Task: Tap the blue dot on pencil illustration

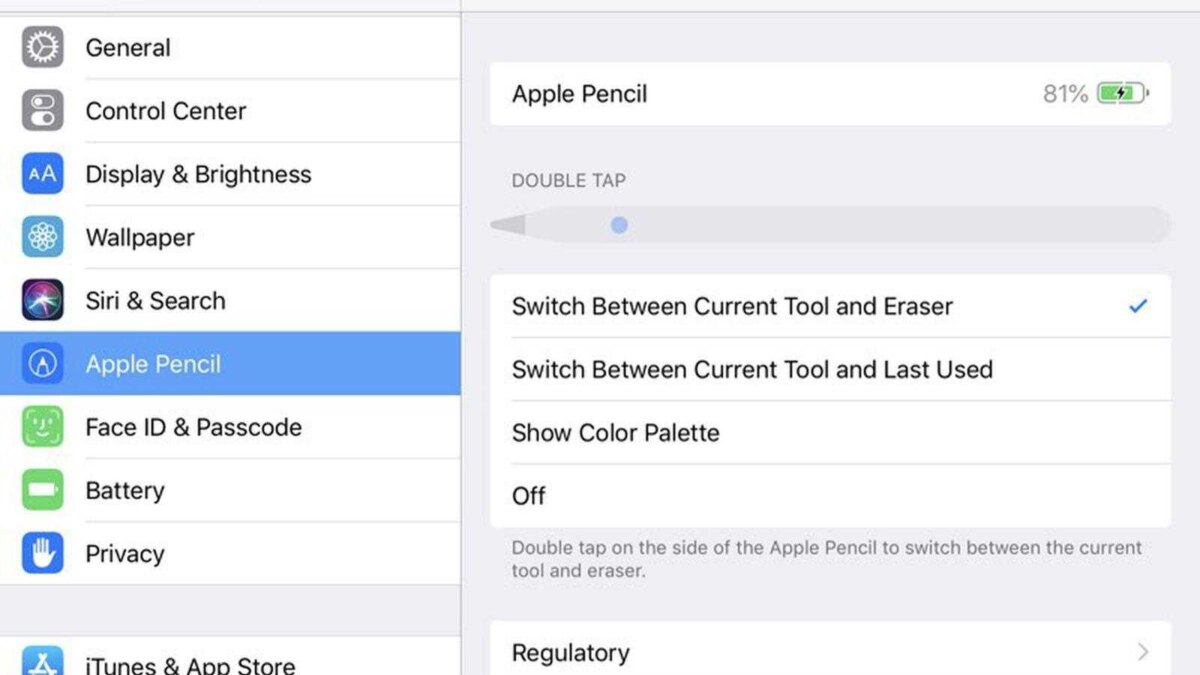Action: (619, 225)
